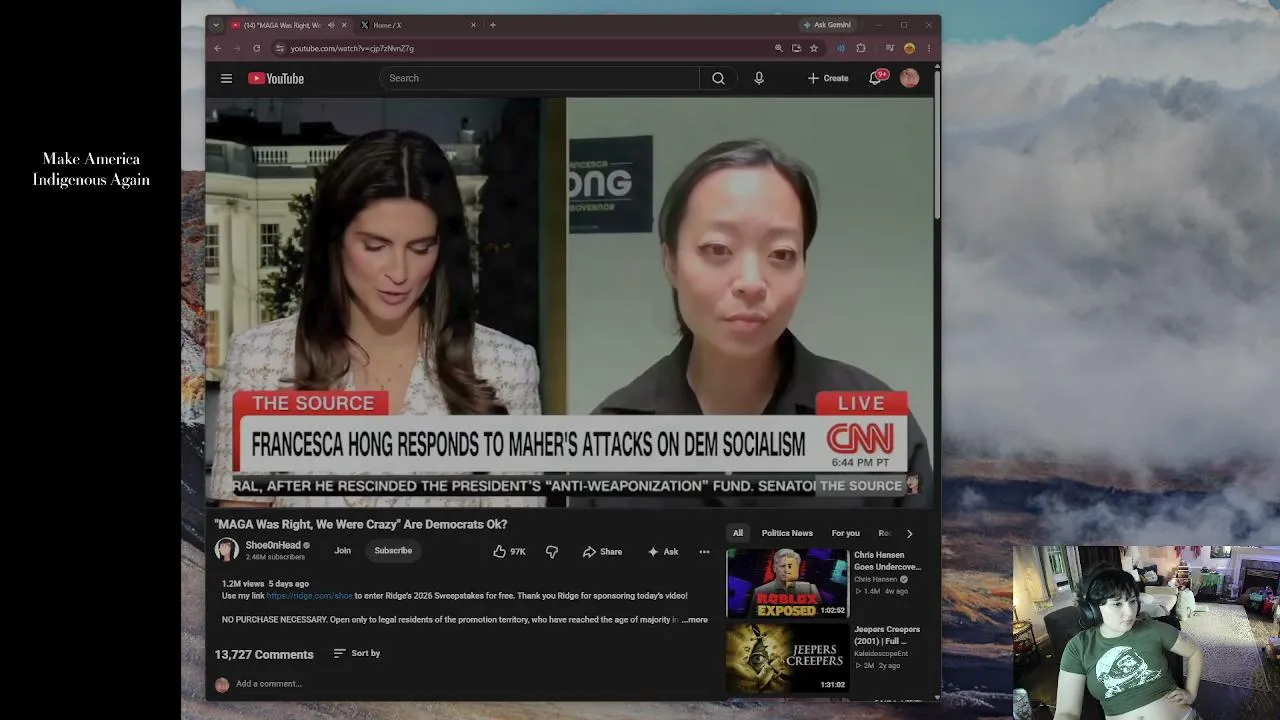Select the For you filter chip
1280x720 pixels.
tap(845, 533)
